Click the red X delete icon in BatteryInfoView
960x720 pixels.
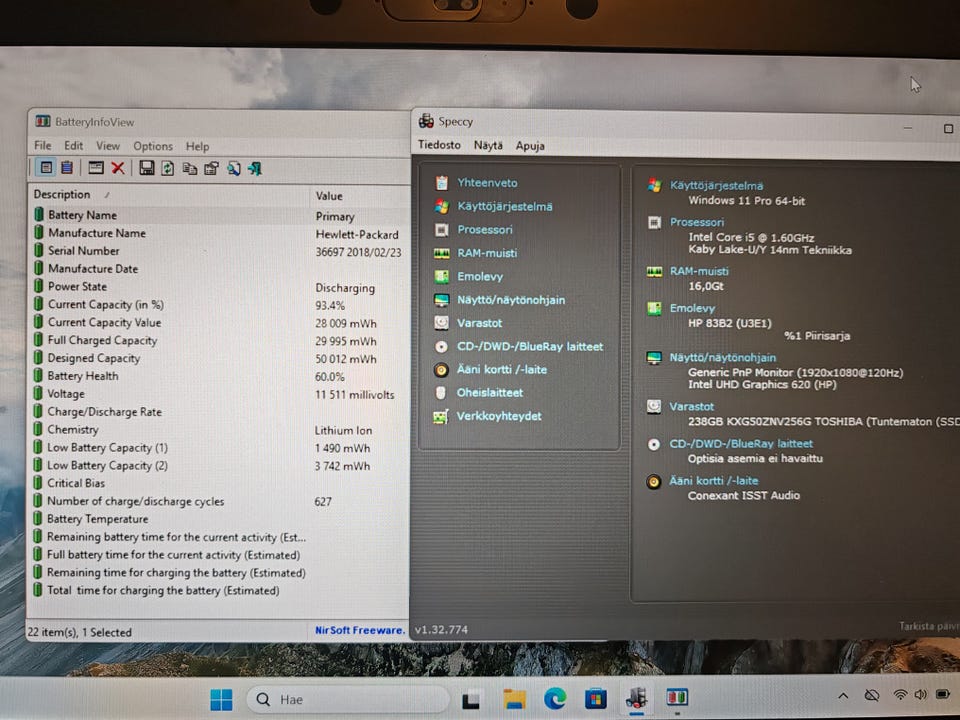(118, 168)
